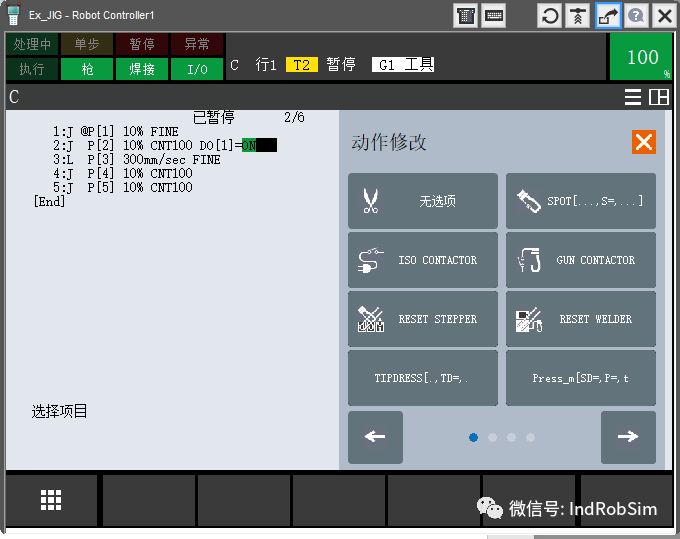
Task: Click the green I/O indicator
Action: point(197,69)
